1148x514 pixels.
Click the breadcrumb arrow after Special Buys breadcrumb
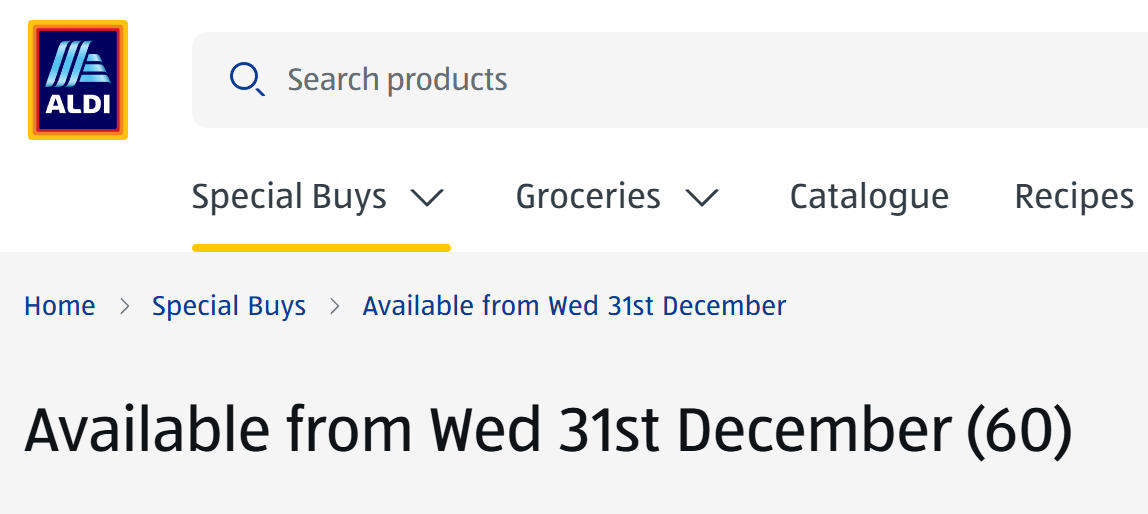coord(335,307)
